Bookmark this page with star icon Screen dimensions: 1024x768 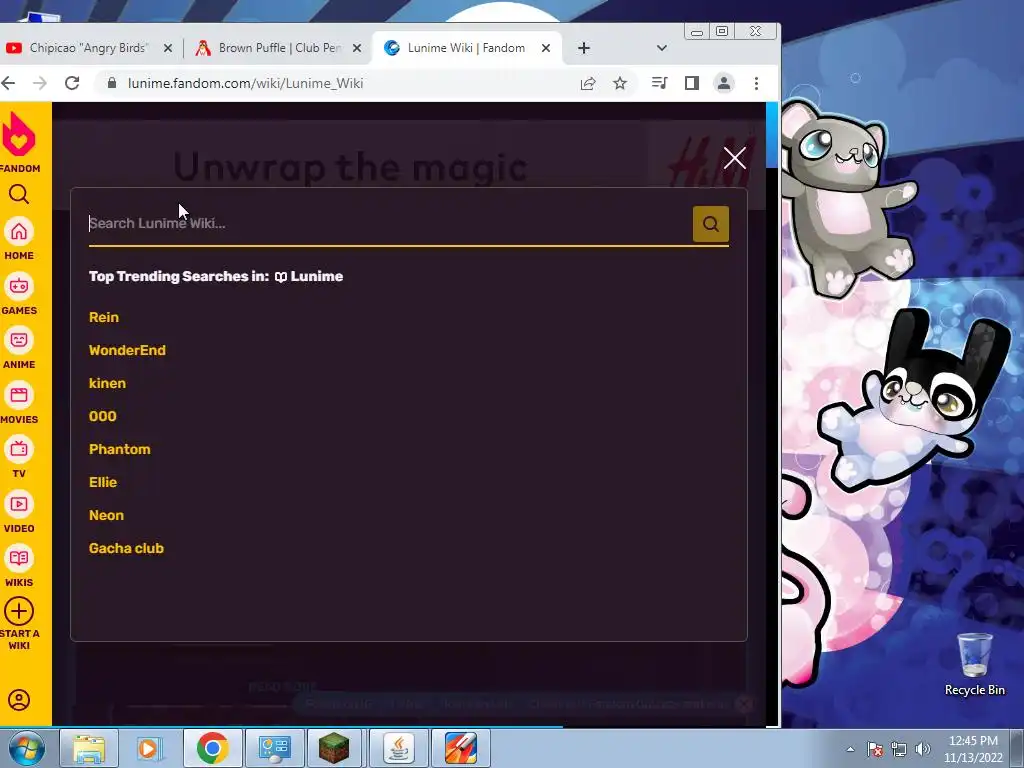[x=620, y=83]
